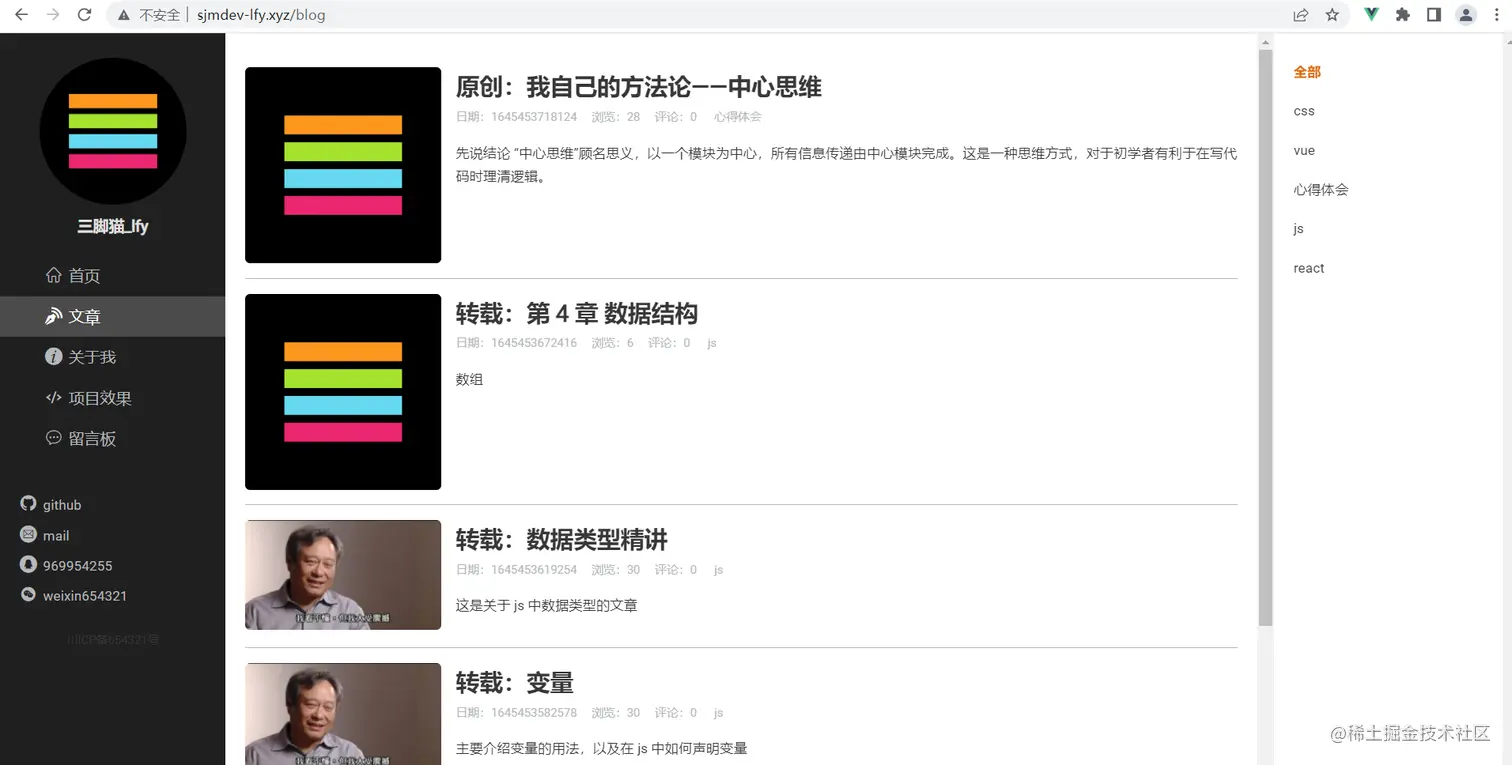The width and height of the screenshot is (1512, 765).
Task: Open the Chrome three-dot menu
Action: pyautogui.click(x=1497, y=15)
